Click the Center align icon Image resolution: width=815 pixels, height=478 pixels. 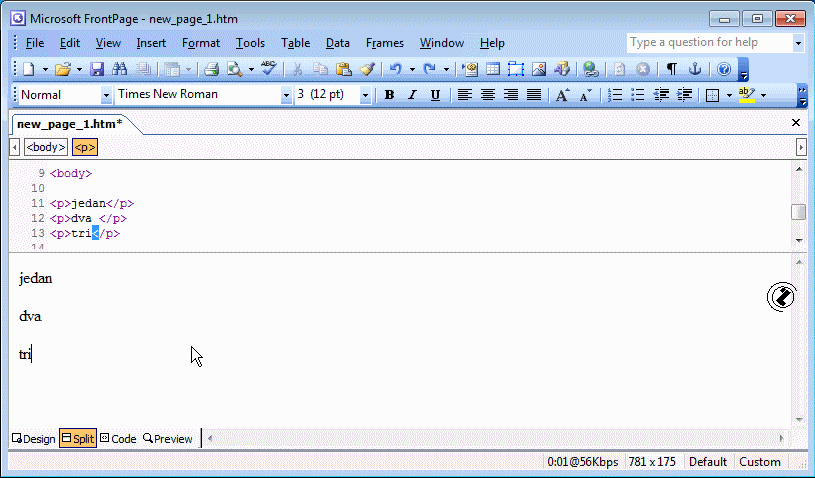[x=488, y=95]
